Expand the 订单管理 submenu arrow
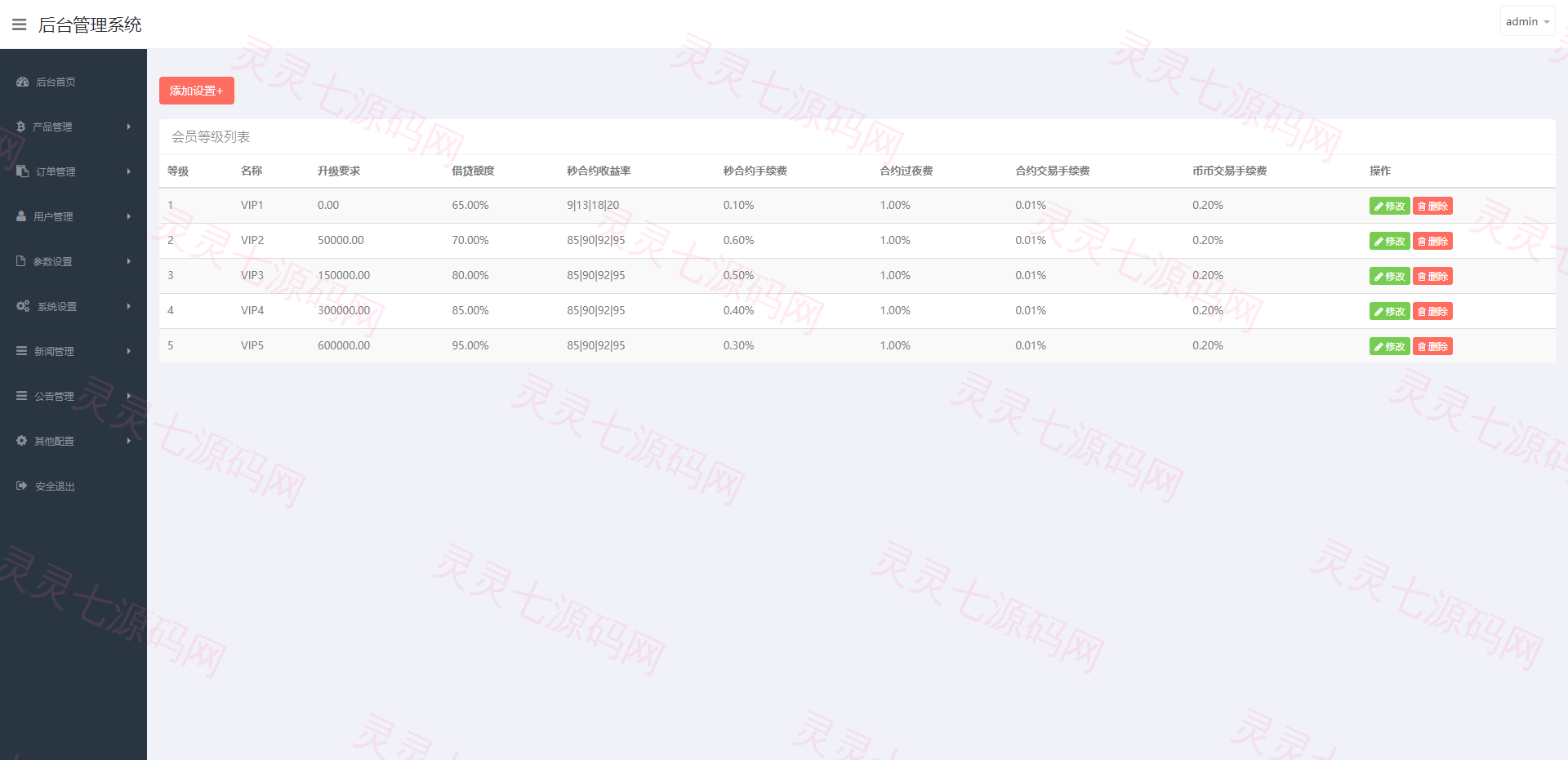 click(129, 171)
